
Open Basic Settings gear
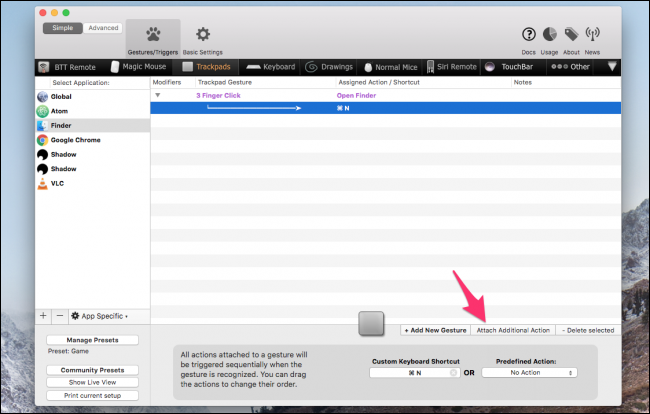point(203,39)
